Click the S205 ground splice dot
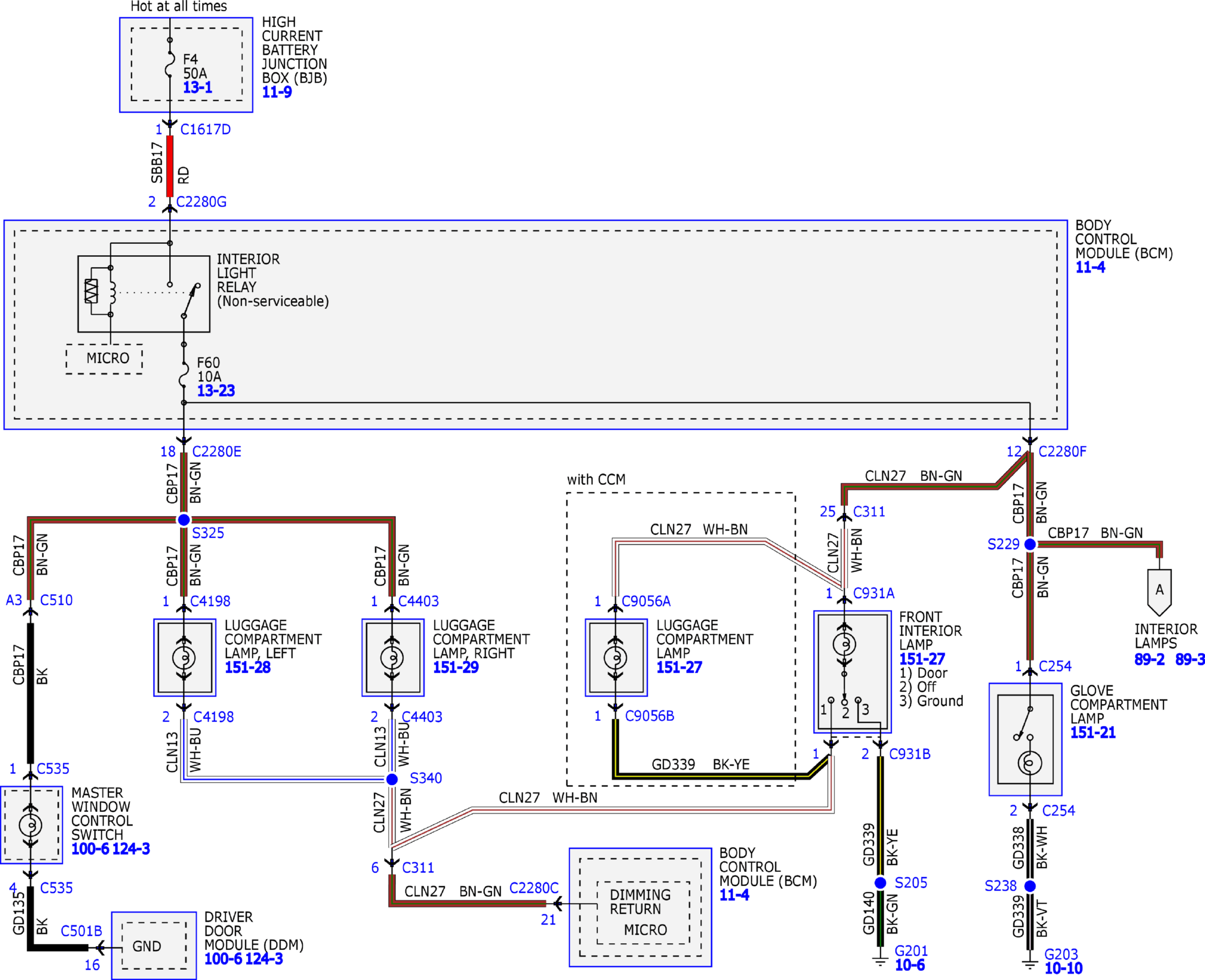The height and width of the screenshot is (980, 1205). click(x=880, y=883)
